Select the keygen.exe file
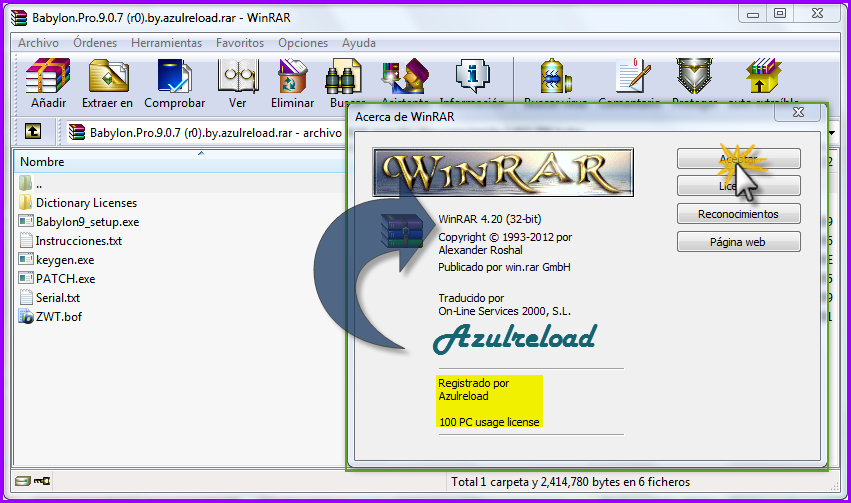 (56, 259)
